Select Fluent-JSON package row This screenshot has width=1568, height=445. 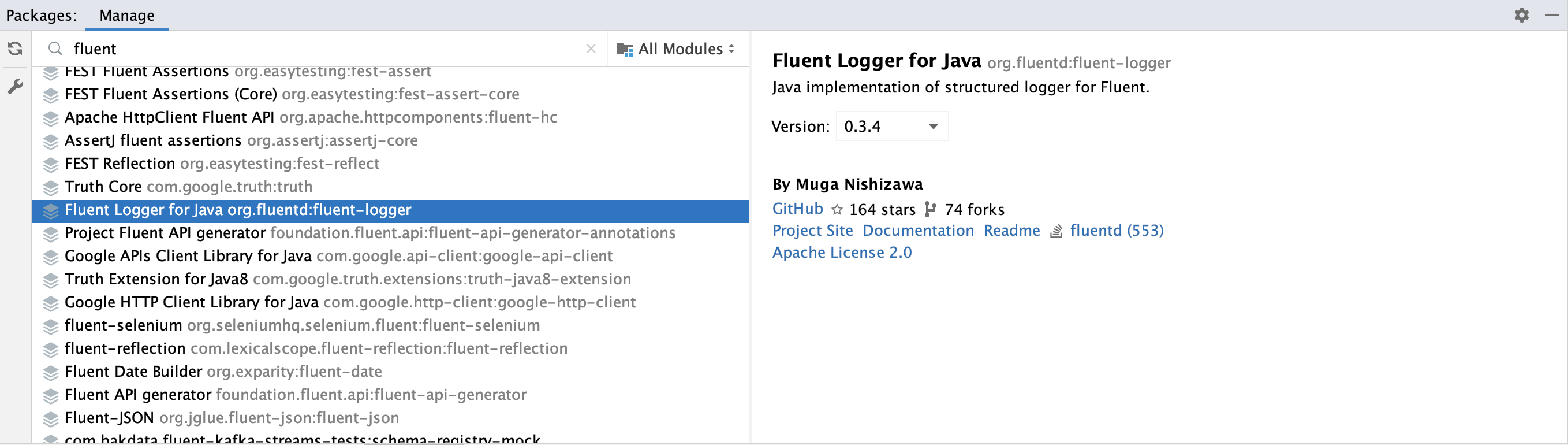point(391,419)
